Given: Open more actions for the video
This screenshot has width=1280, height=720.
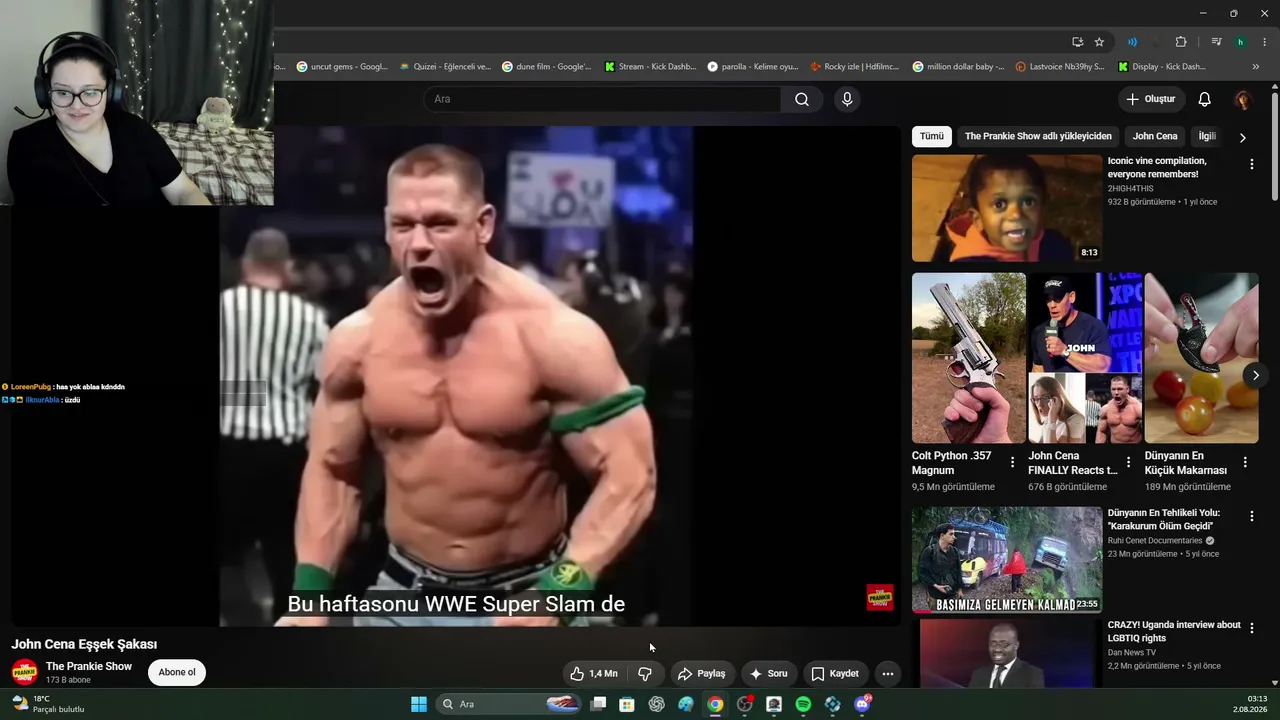Looking at the screenshot, I should (x=887, y=674).
